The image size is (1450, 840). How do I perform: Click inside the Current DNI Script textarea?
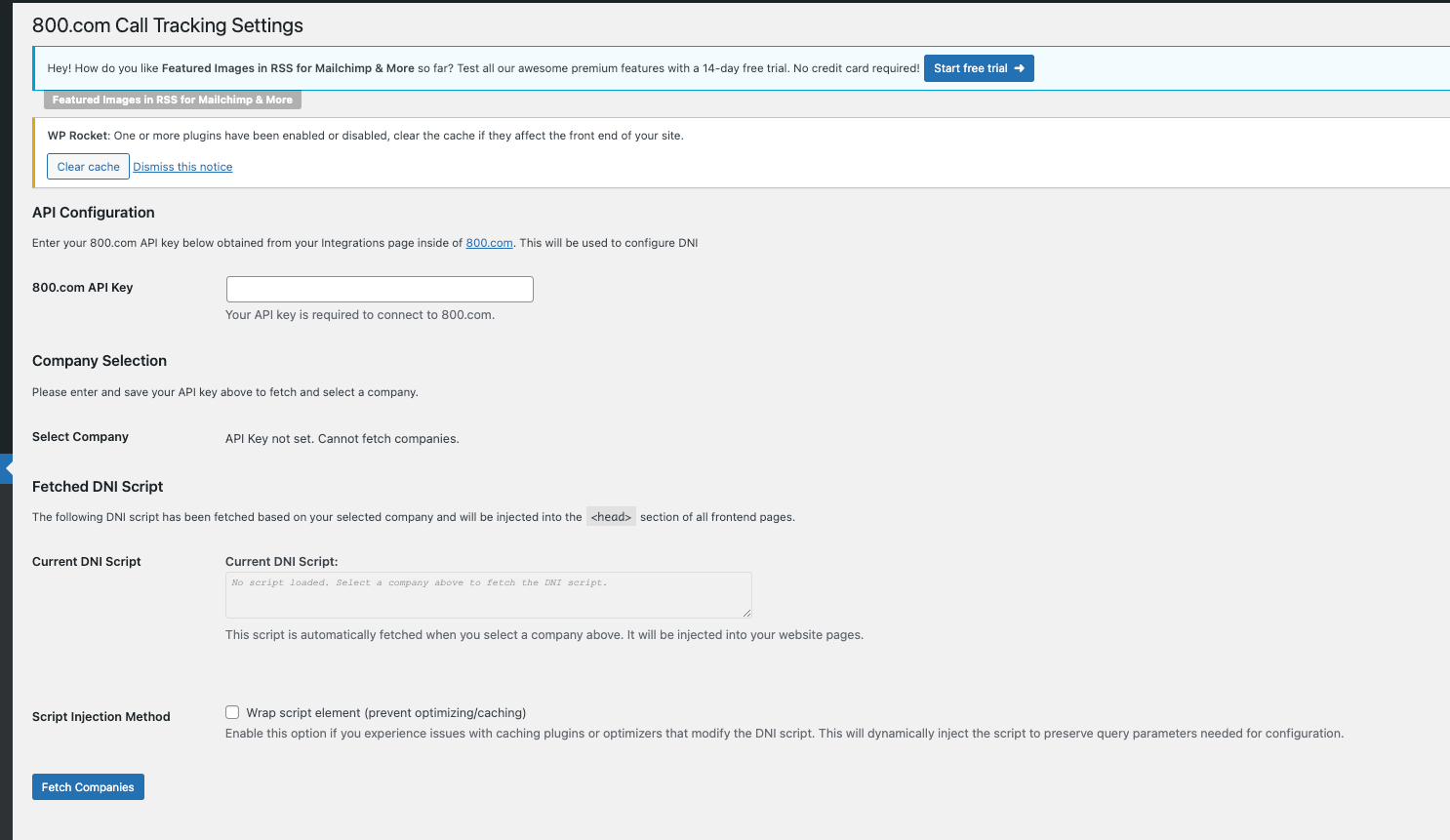click(x=488, y=595)
